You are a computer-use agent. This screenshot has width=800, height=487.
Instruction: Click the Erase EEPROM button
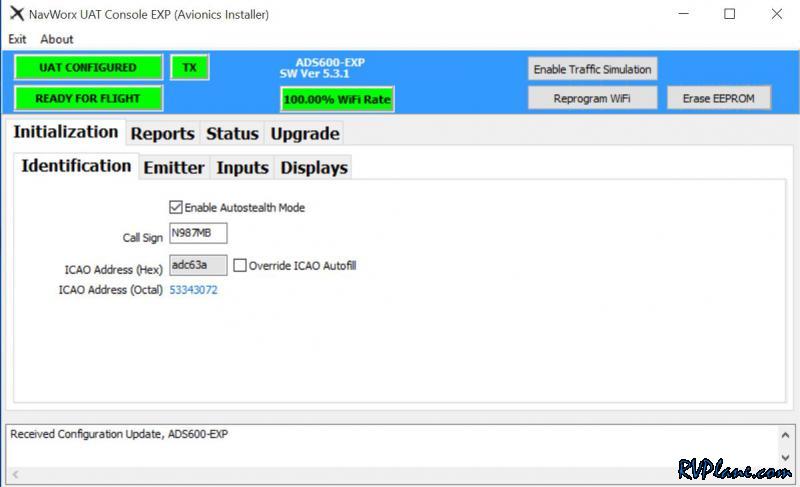pyautogui.click(x=718, y=98)
